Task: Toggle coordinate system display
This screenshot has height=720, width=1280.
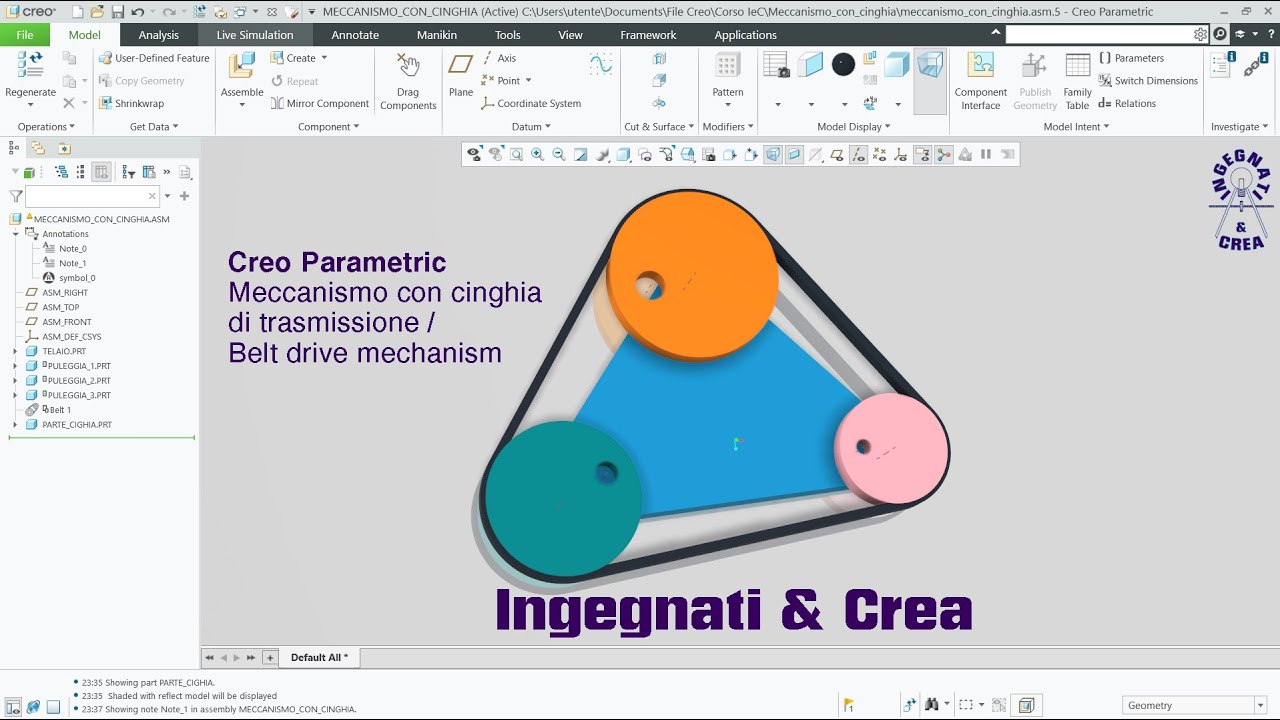Action: coord(901,154)
